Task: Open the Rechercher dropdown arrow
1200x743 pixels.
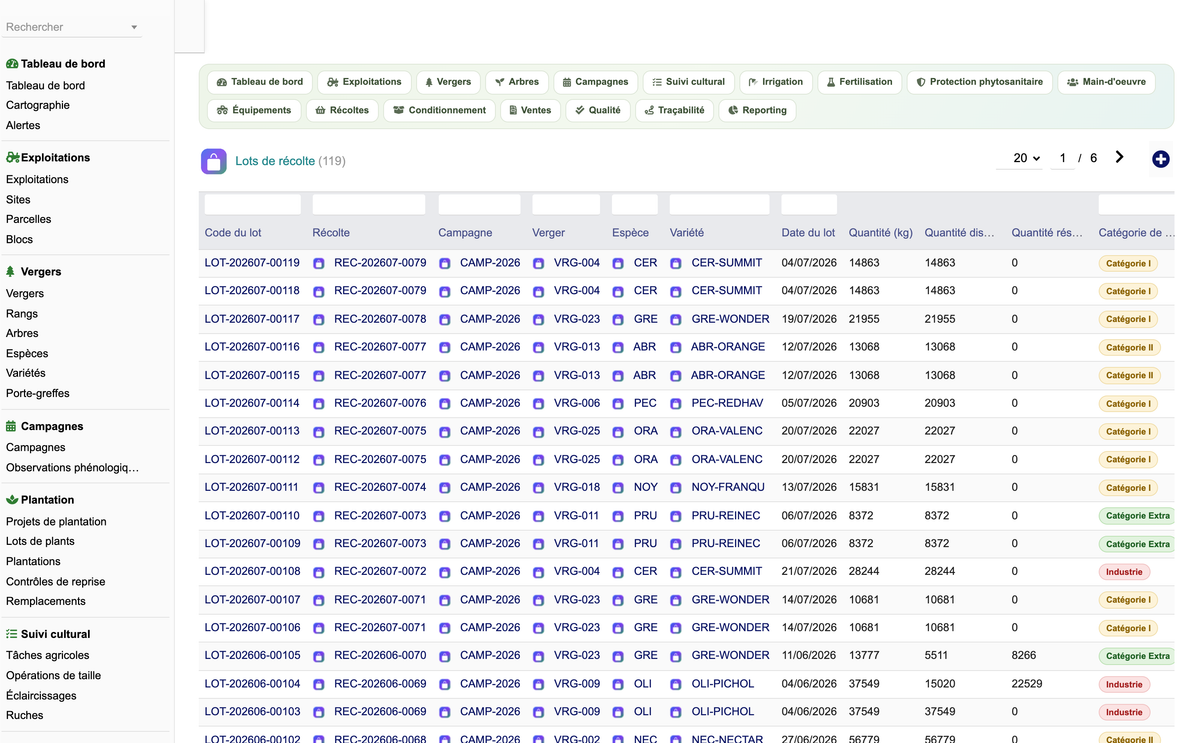Action: point(134,27)
